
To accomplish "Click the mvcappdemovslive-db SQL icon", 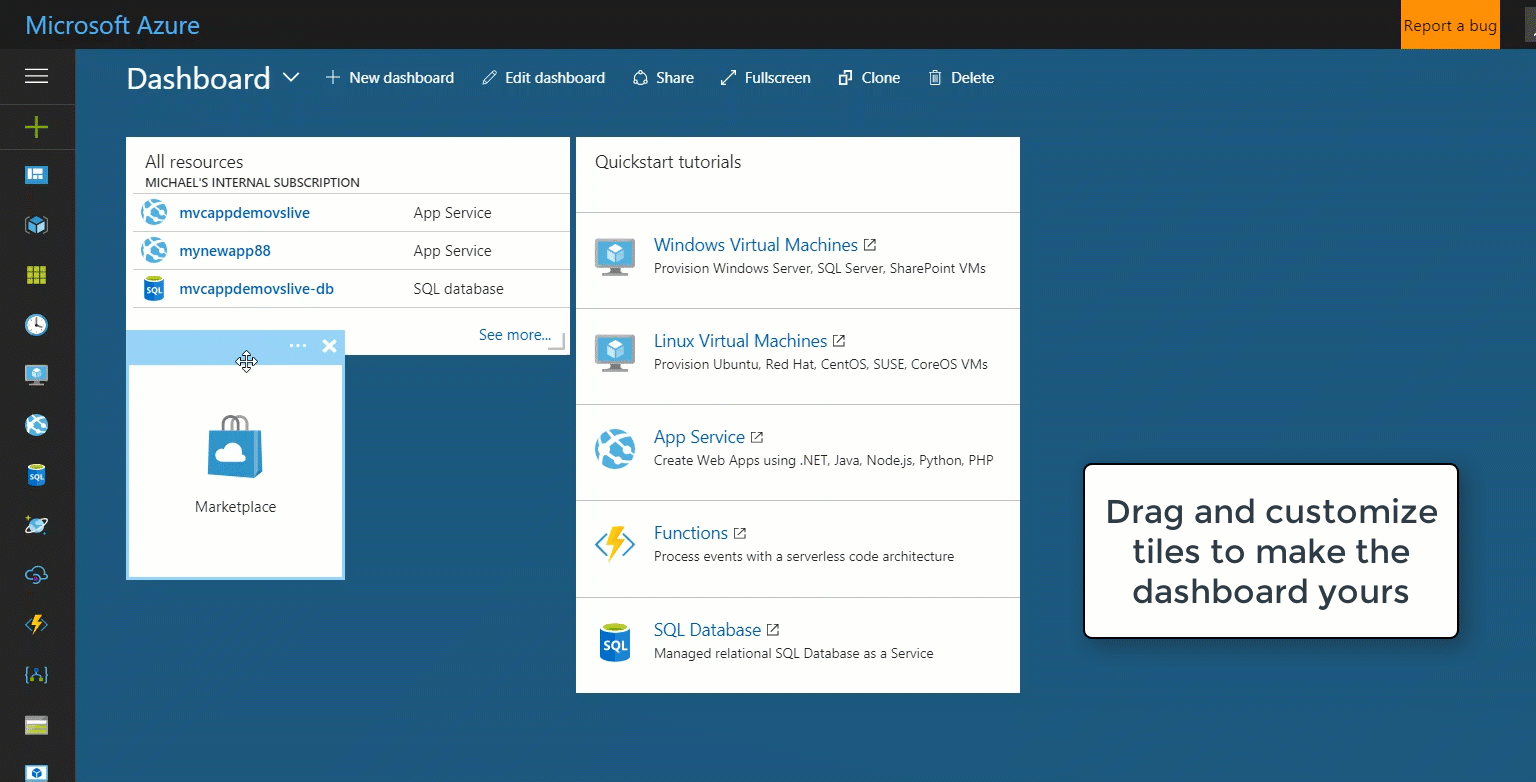I will (154, 289).
